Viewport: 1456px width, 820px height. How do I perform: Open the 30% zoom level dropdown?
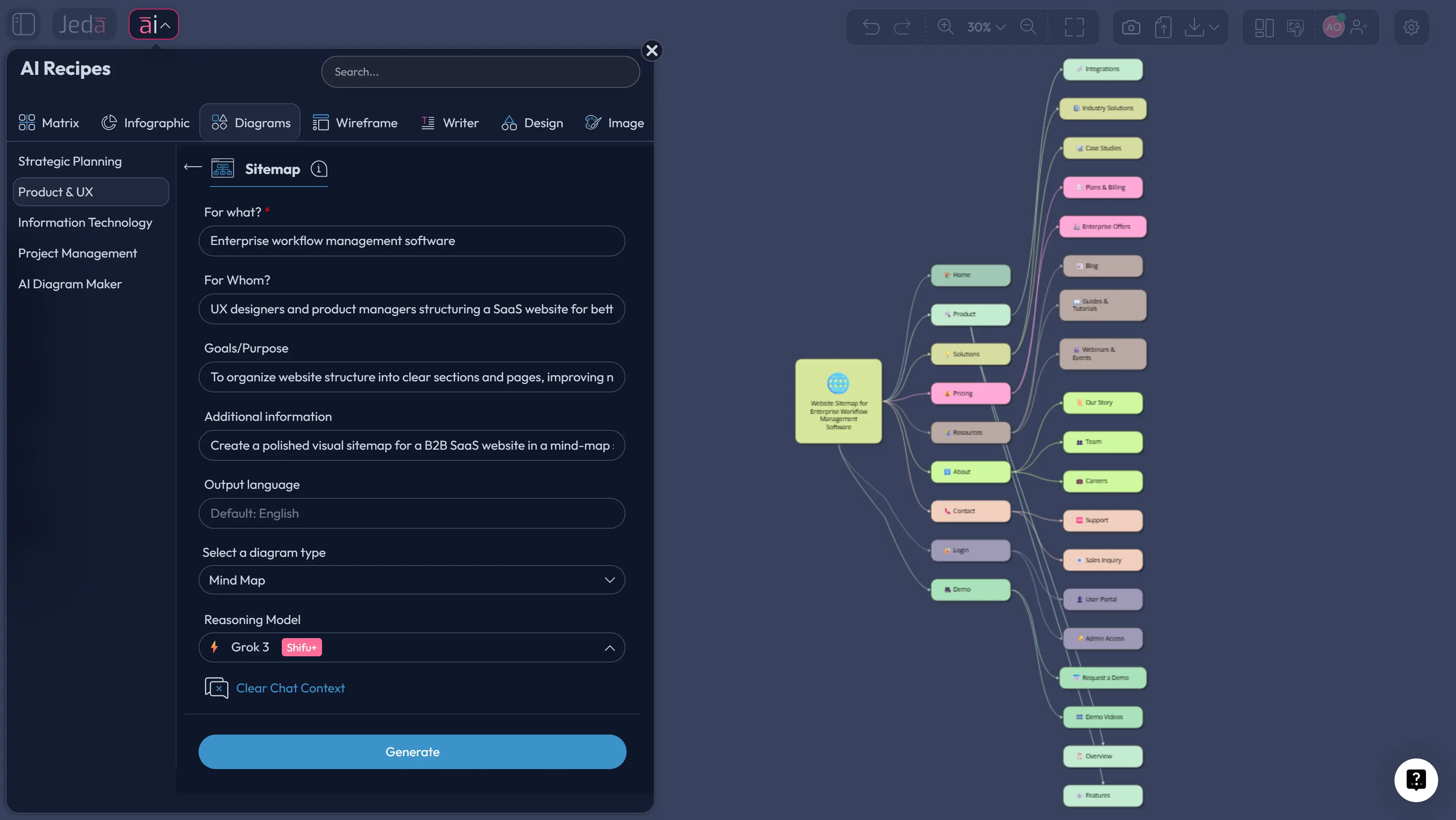[x=986, y=27]
